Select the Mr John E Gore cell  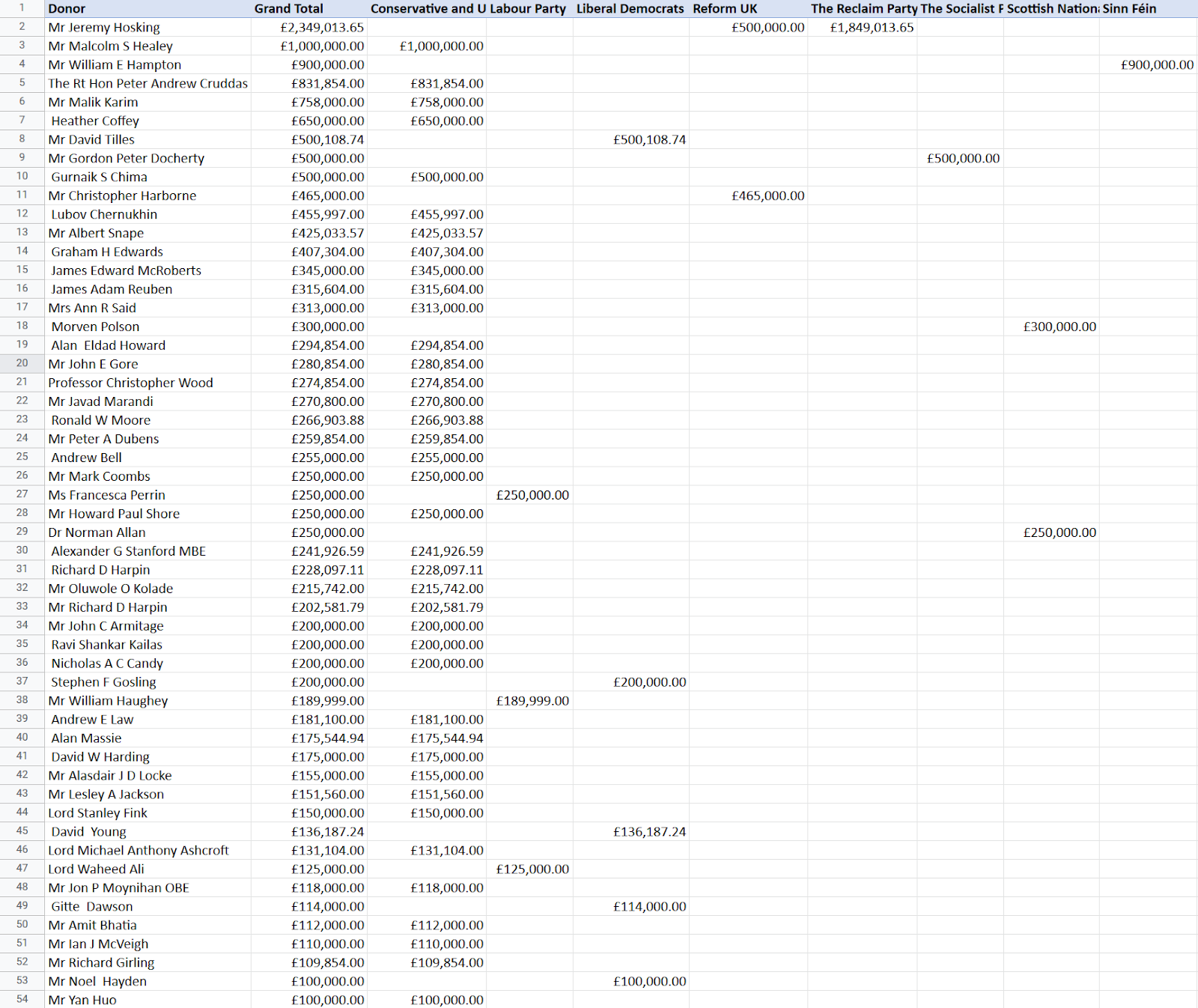pos(148,365)
